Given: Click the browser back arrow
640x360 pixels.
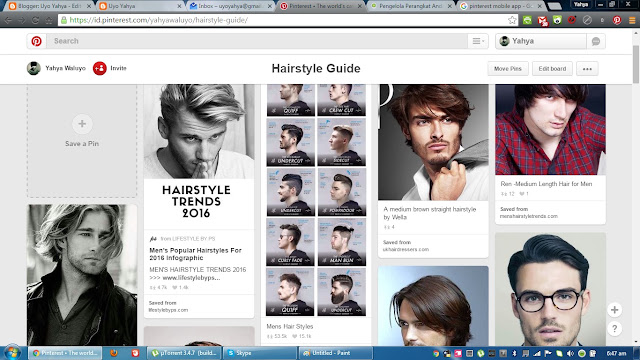Looking at the screenshot, I should [x=9, y=20].
